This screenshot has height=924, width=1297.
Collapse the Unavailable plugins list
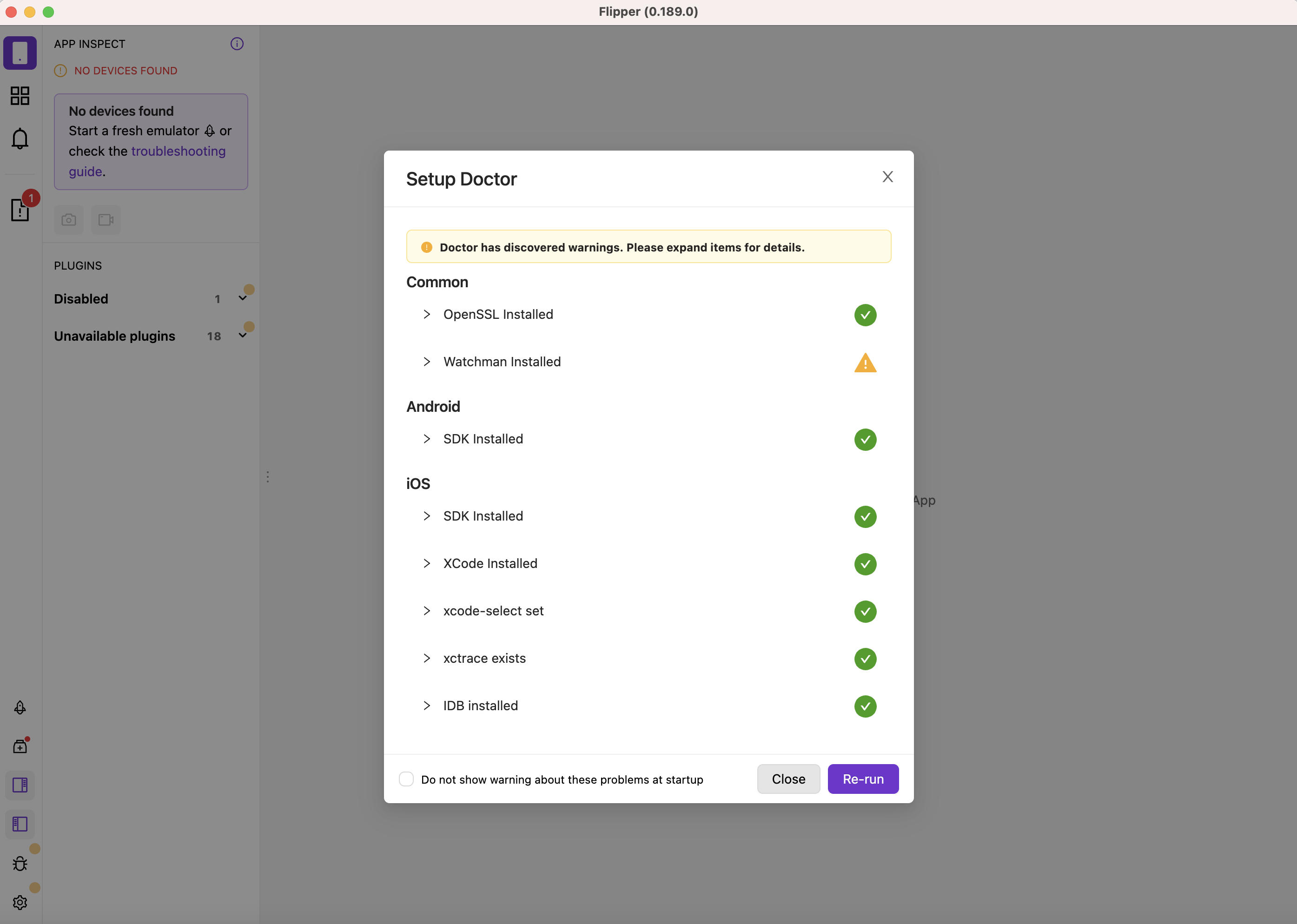pyautogui.click(x=243, y=336)
